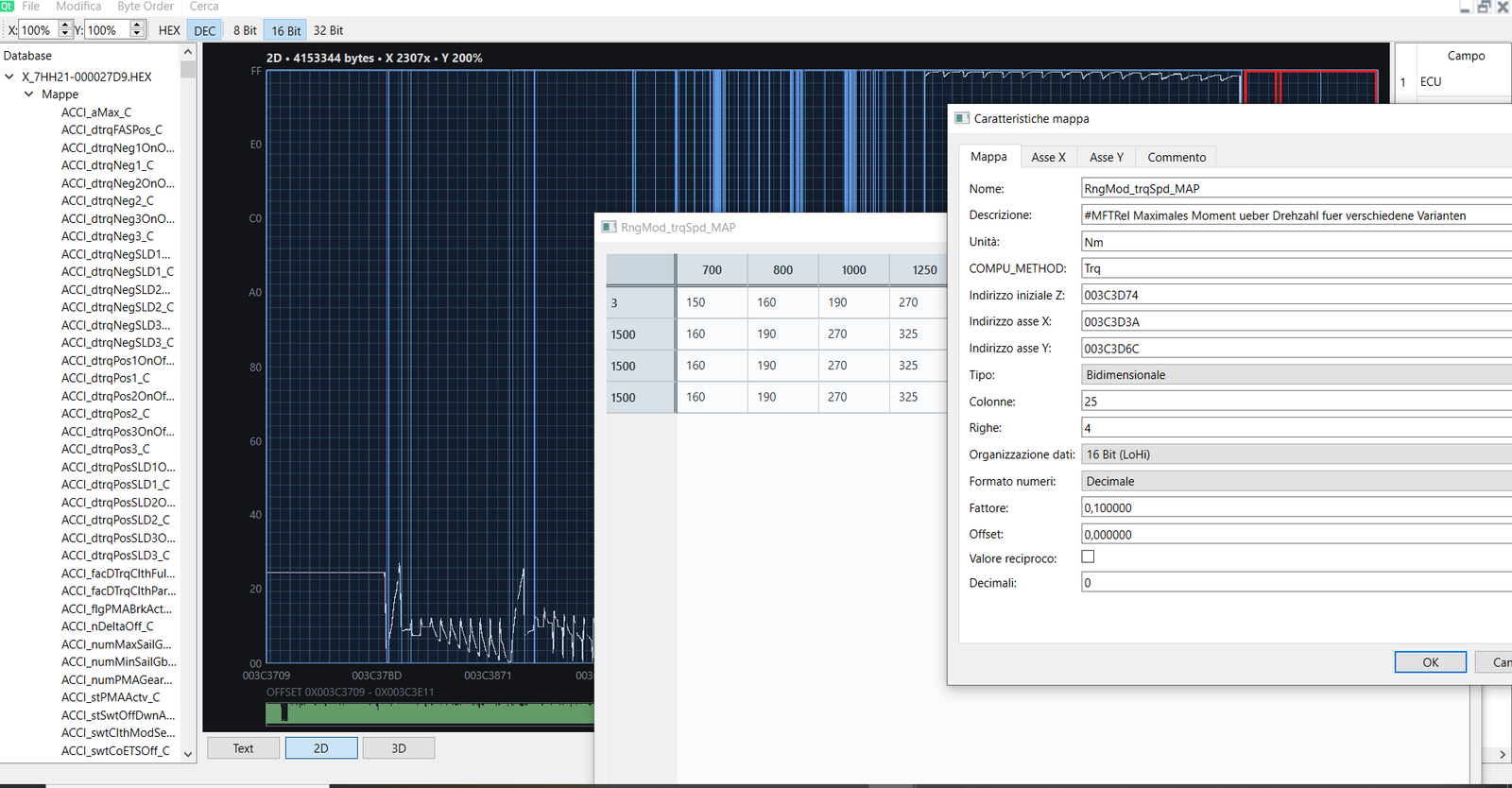
Task: Open the Byte Order menu
Action: click(x=146, y=7)
